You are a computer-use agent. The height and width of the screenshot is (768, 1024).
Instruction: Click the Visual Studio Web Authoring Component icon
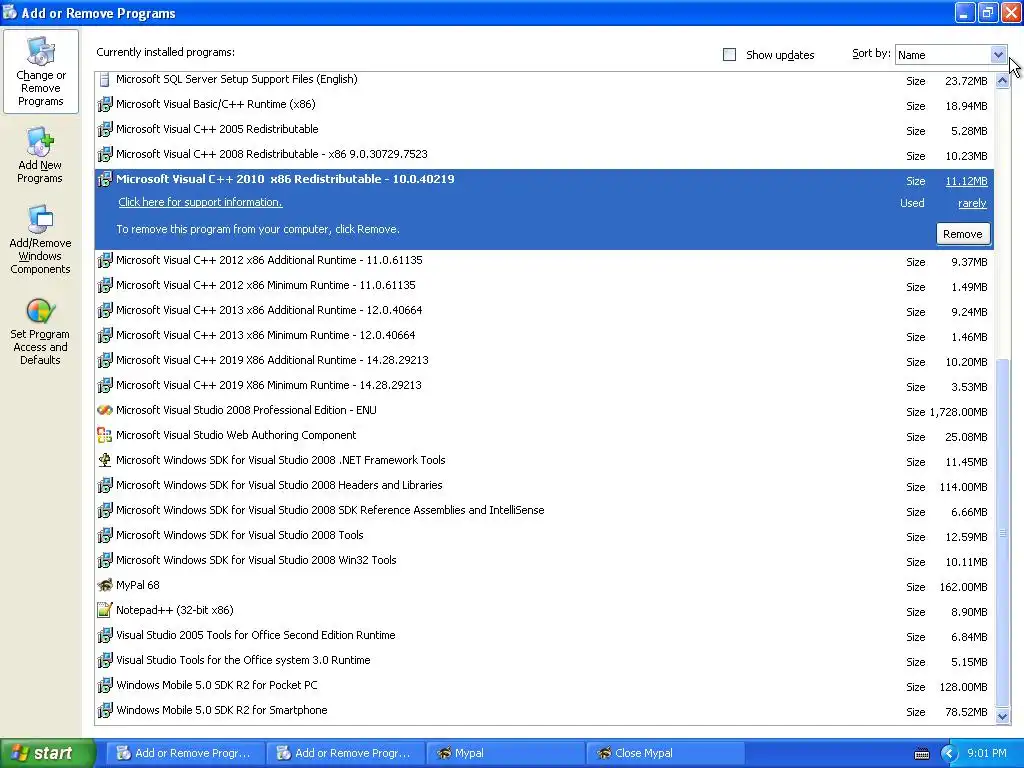(x=104, y=436)
